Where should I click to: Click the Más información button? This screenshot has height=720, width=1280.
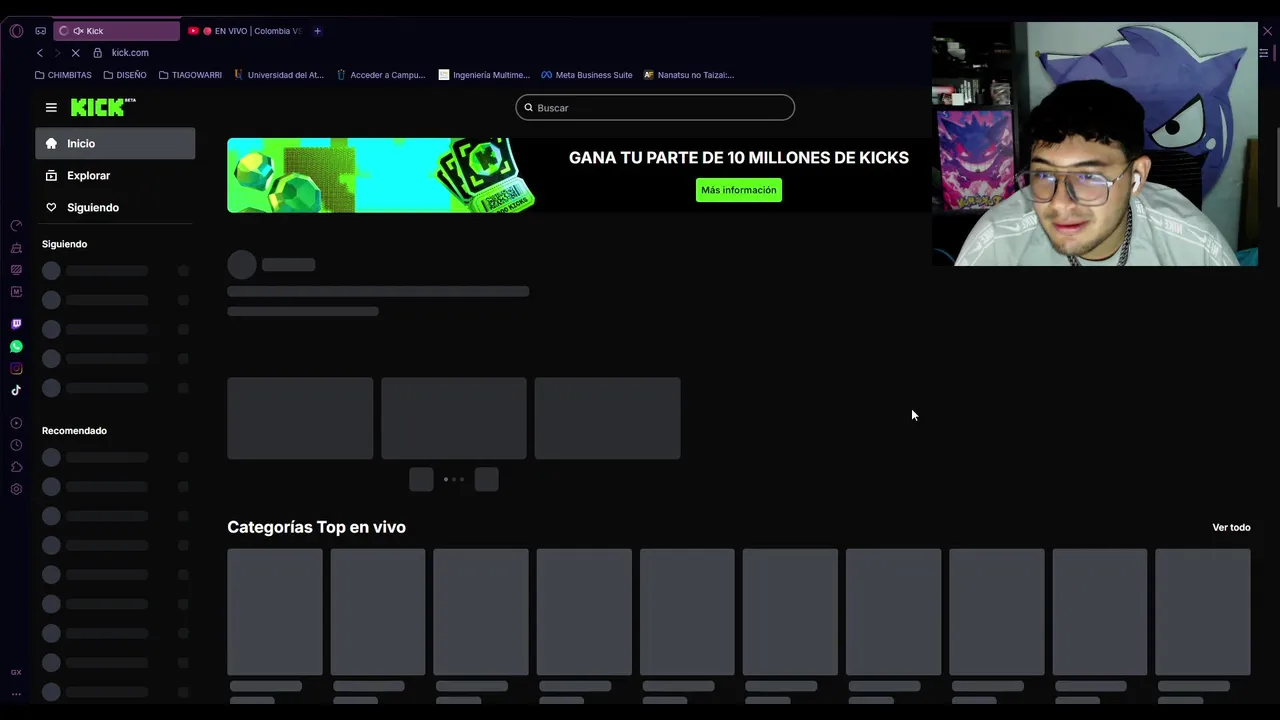click(739, 190)
